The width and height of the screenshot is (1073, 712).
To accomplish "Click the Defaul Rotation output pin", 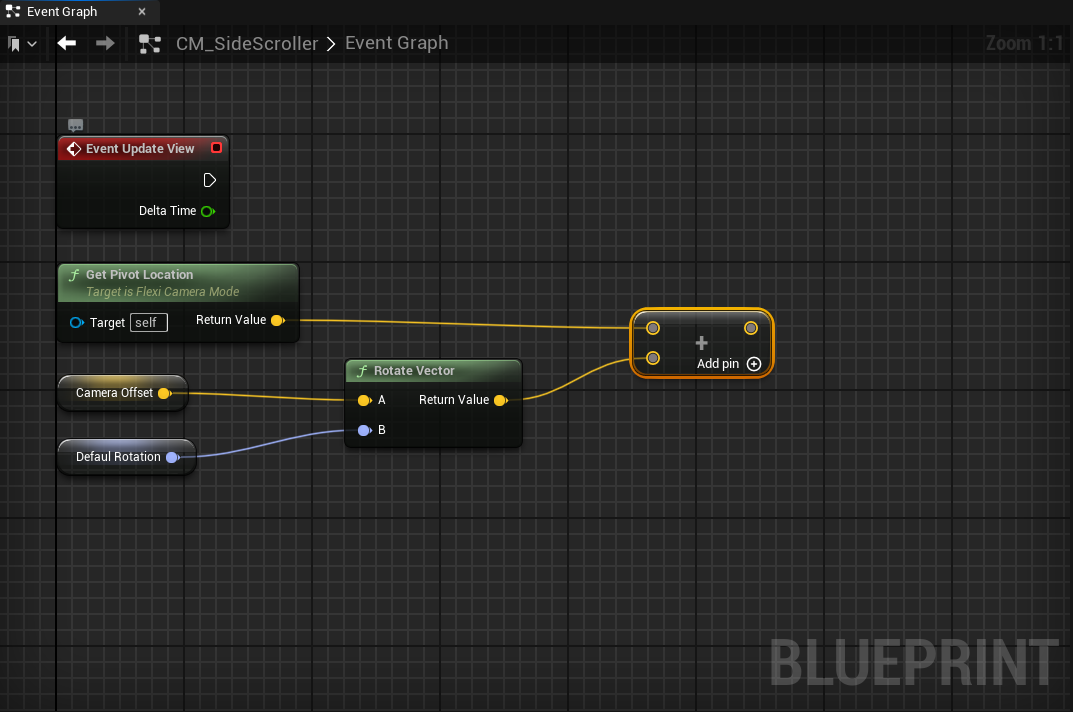I will (x=172, y=457).
